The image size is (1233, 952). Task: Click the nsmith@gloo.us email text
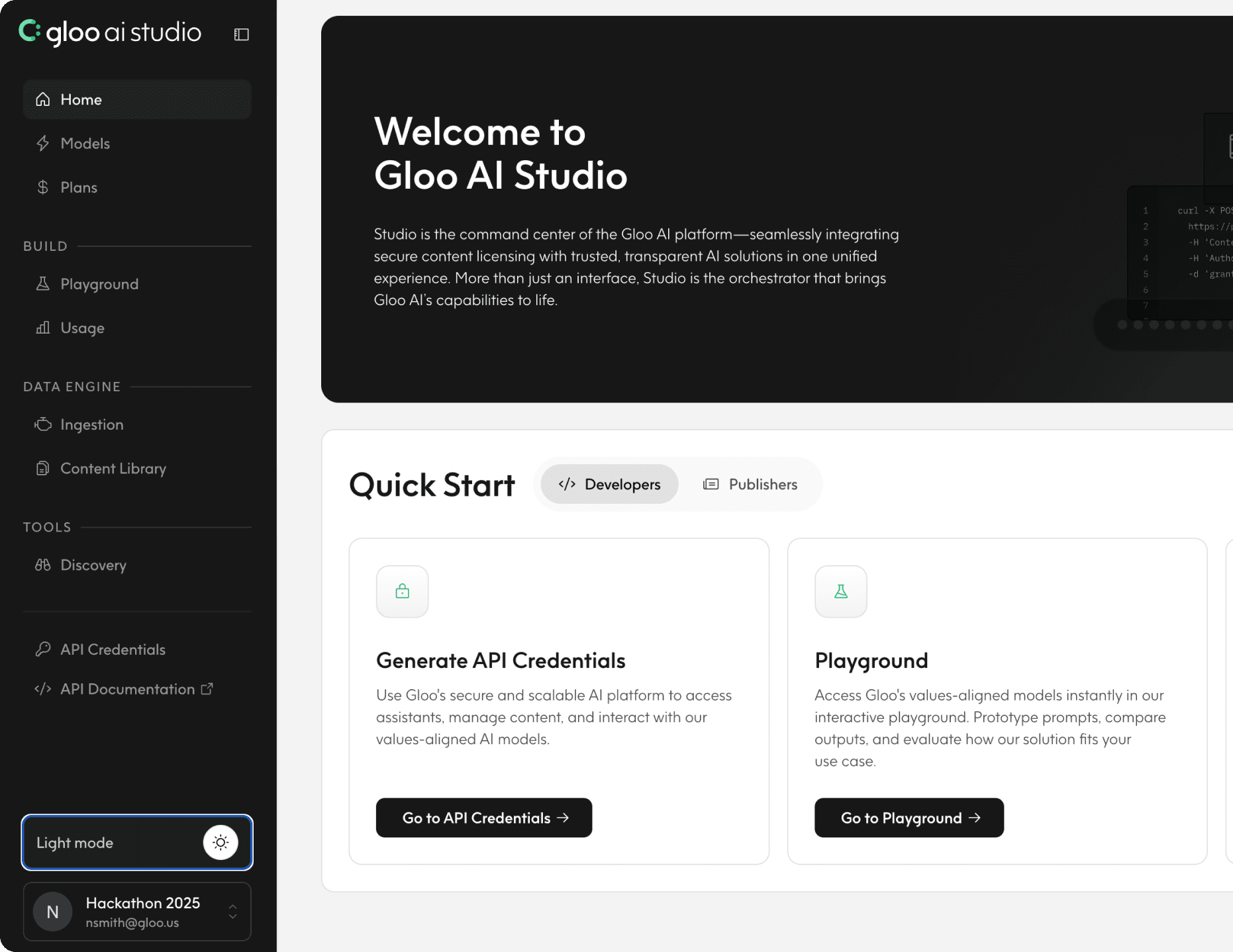click(x=132, y=923)
